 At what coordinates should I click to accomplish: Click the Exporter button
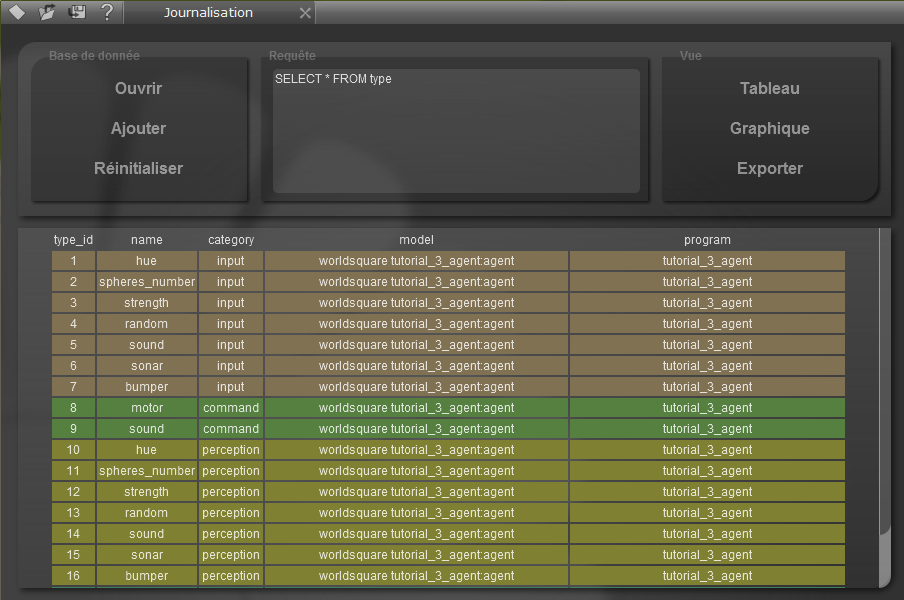pyautogui.click(x=770, y=168)
